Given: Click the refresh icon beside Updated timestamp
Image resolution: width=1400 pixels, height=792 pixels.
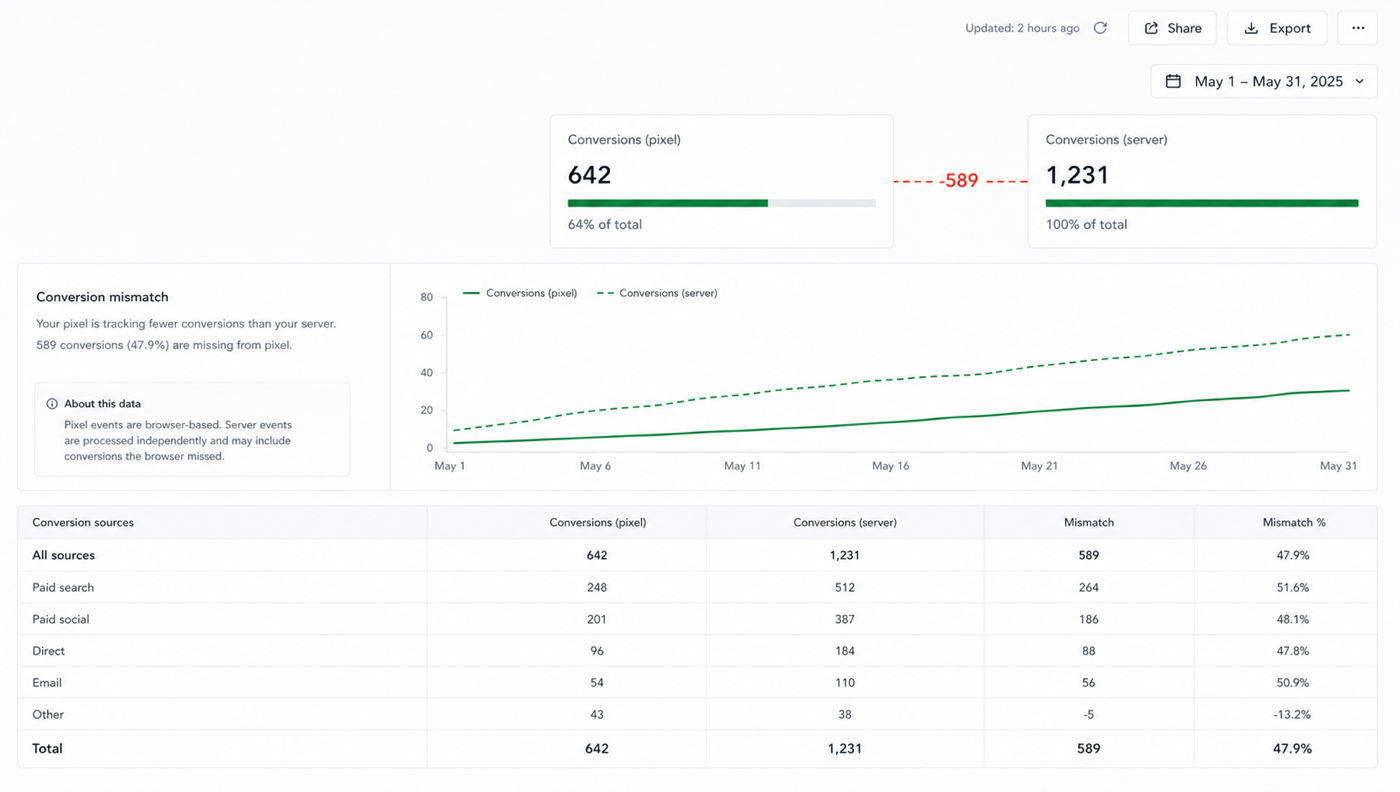Looking at the screenshot, I should pyautogui.click(x=1100, y=28).
